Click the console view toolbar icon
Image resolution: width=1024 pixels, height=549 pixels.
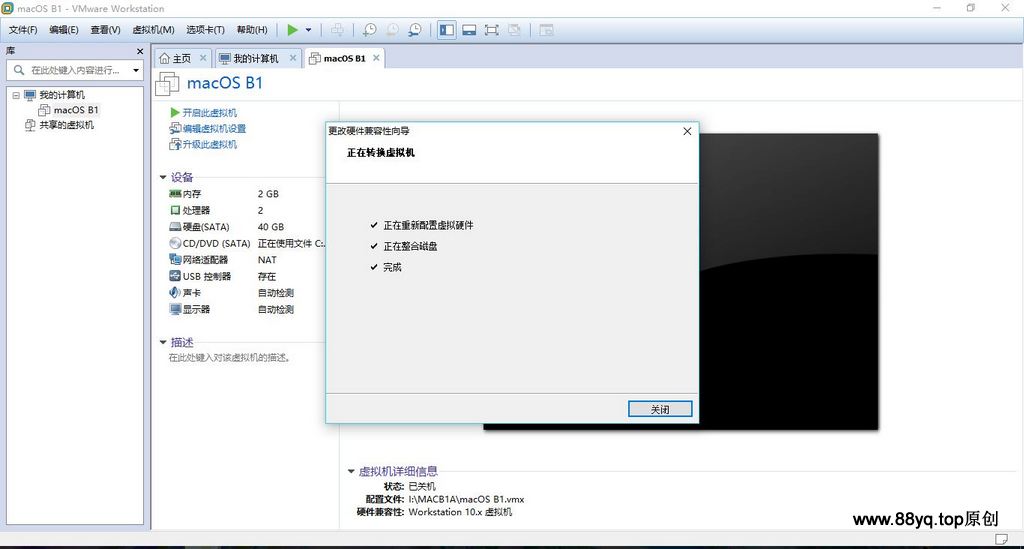546,29
